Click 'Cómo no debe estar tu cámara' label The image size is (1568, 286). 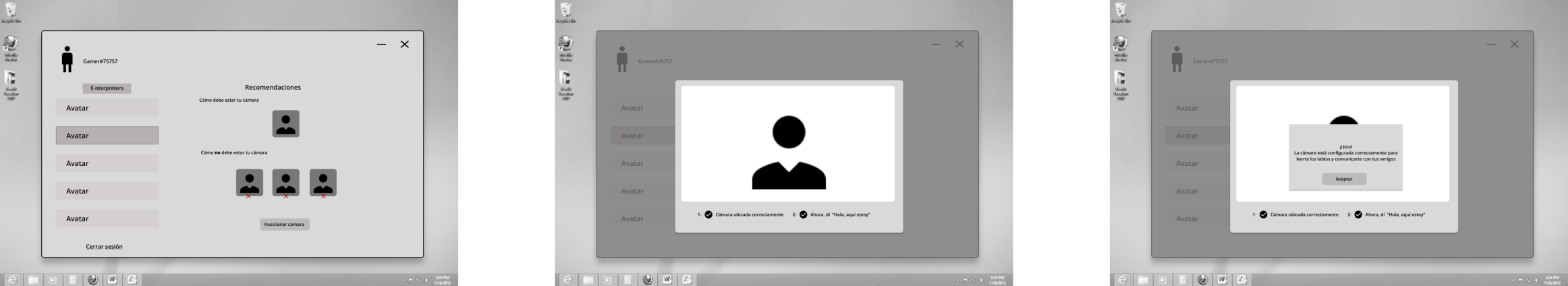(x=234, y=152)
